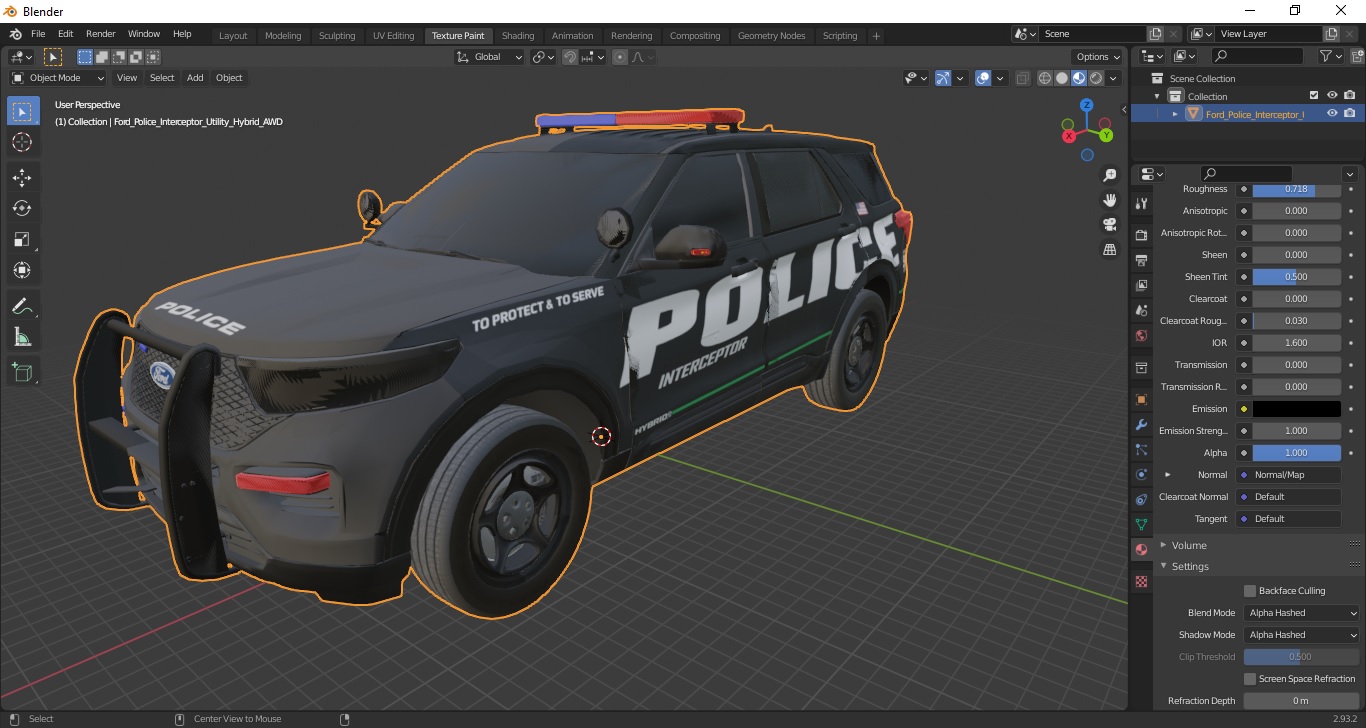Toggle X-Ray view

point(1022,78)
